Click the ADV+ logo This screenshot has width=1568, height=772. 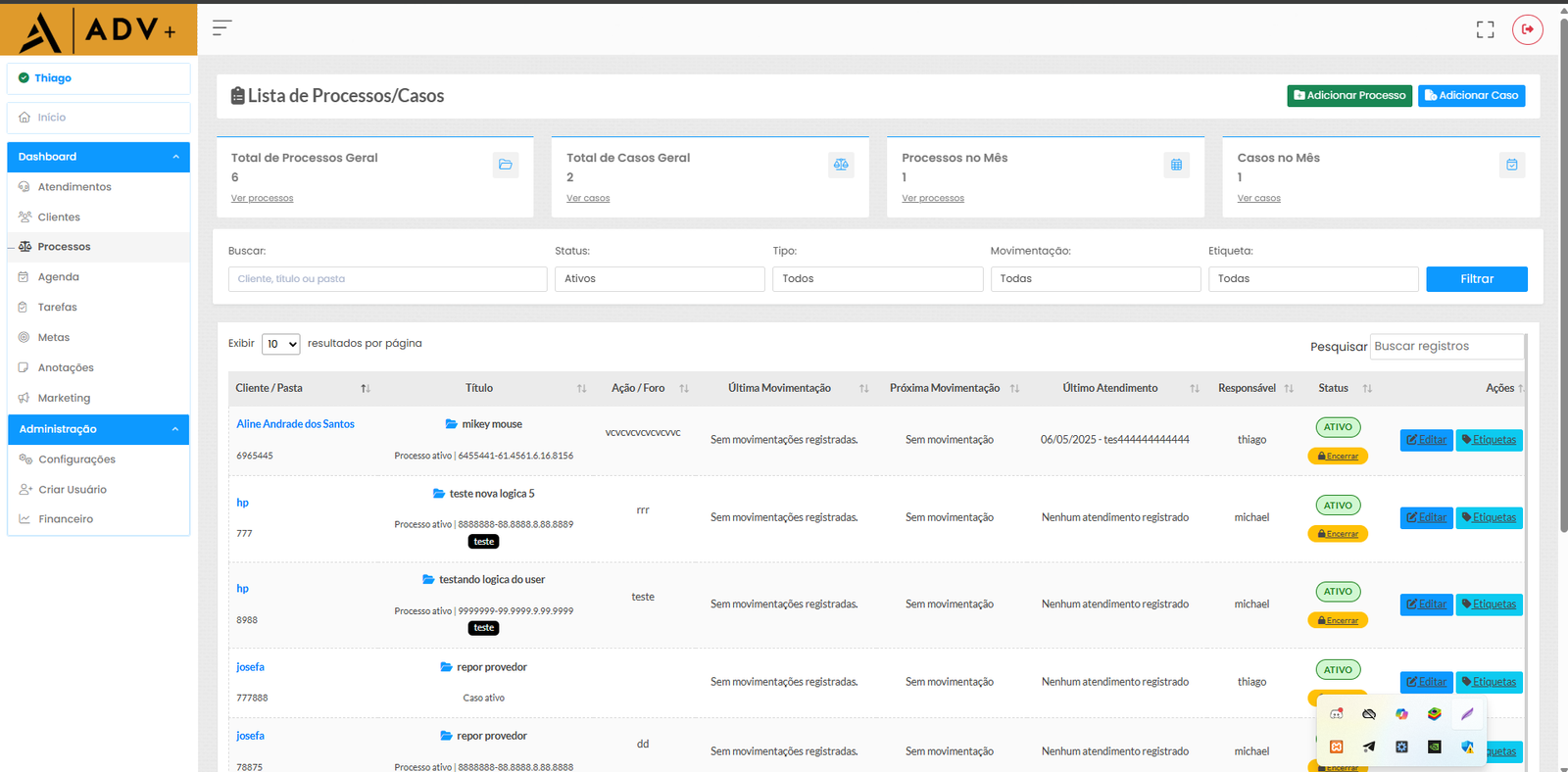click(98, 29)
